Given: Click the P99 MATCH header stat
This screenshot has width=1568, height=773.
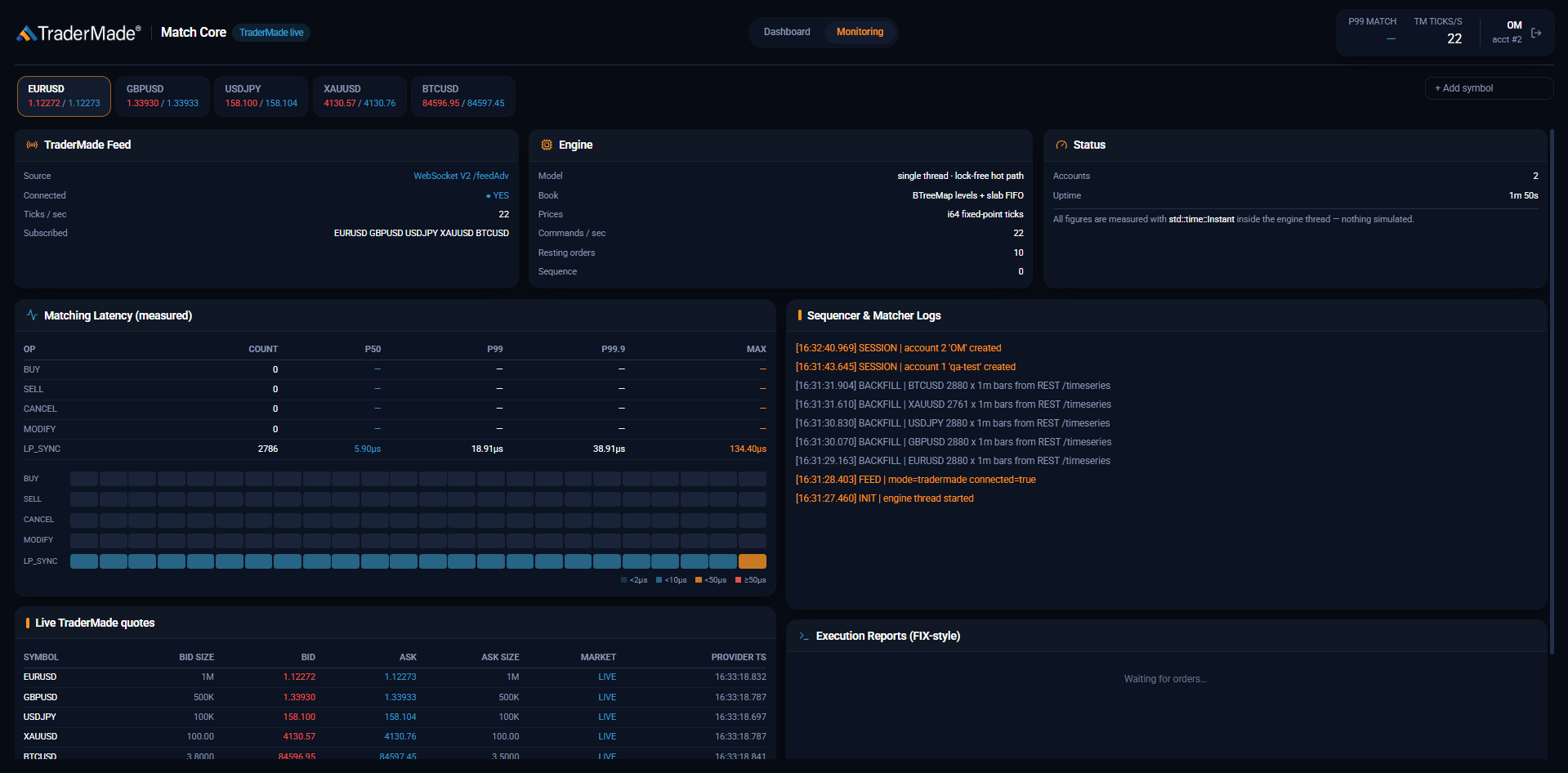Looking at the screenshot, I should tap(1373, 30).
